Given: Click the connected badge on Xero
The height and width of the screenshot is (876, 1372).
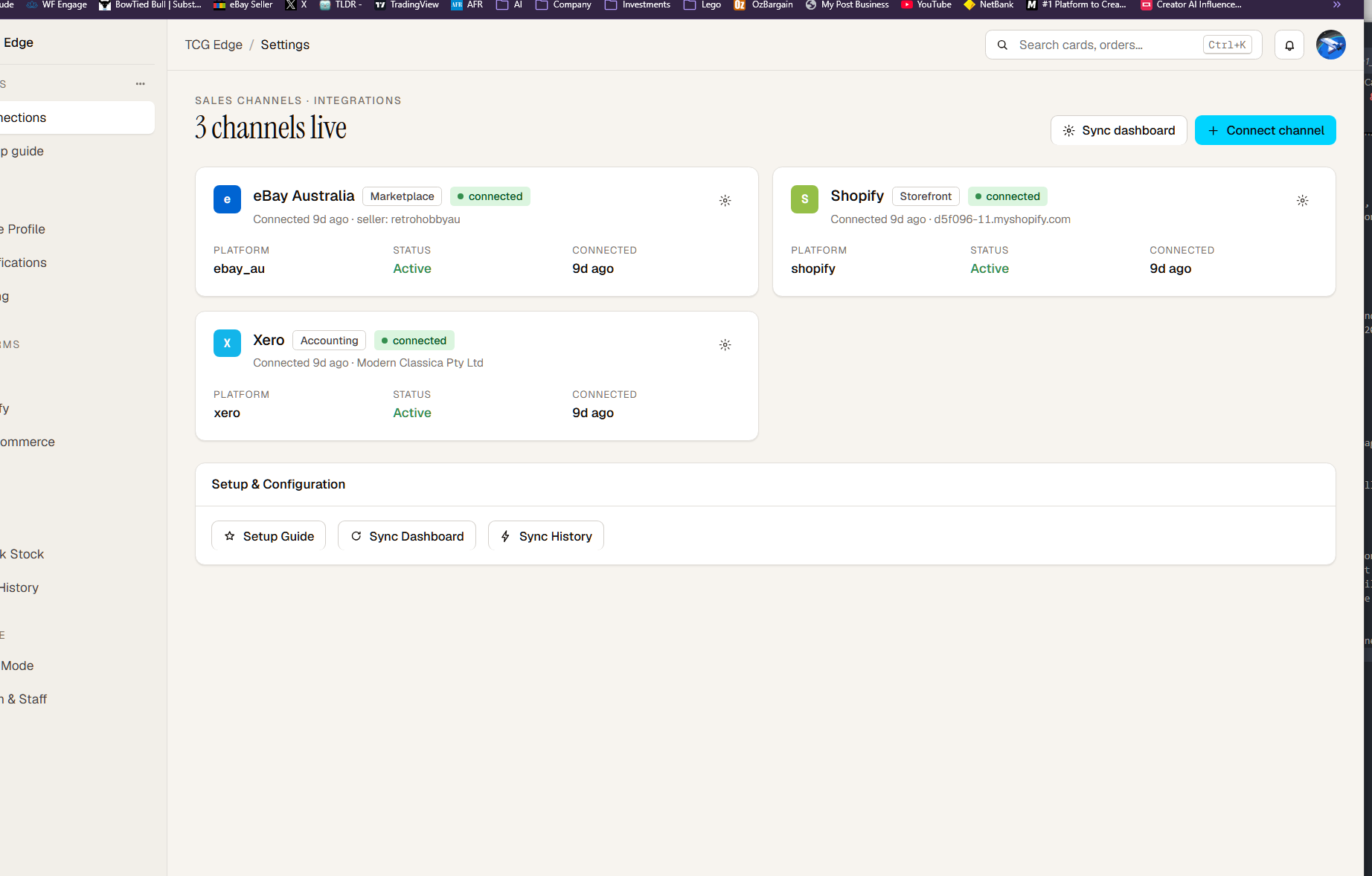Looking at the screenshot, I should [414, 341].
